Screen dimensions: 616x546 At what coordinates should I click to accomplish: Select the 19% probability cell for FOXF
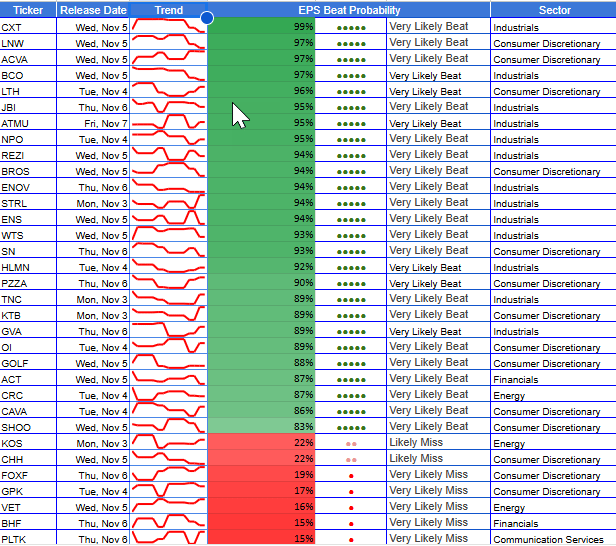tap(261, 475)
